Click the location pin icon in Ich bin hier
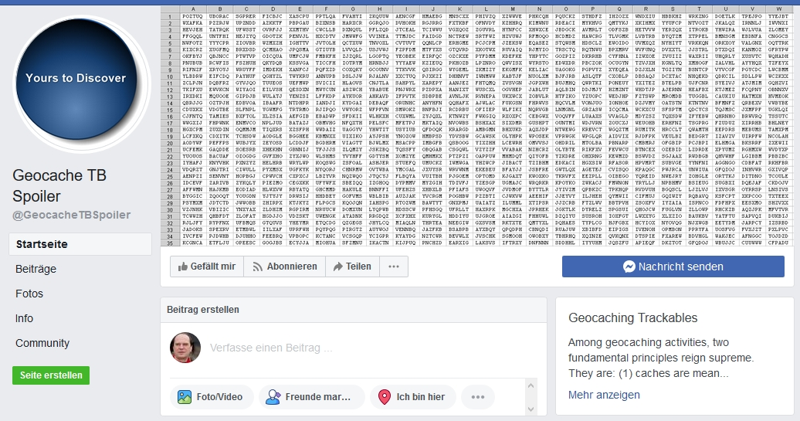800x421 pixels. point(384,397)
